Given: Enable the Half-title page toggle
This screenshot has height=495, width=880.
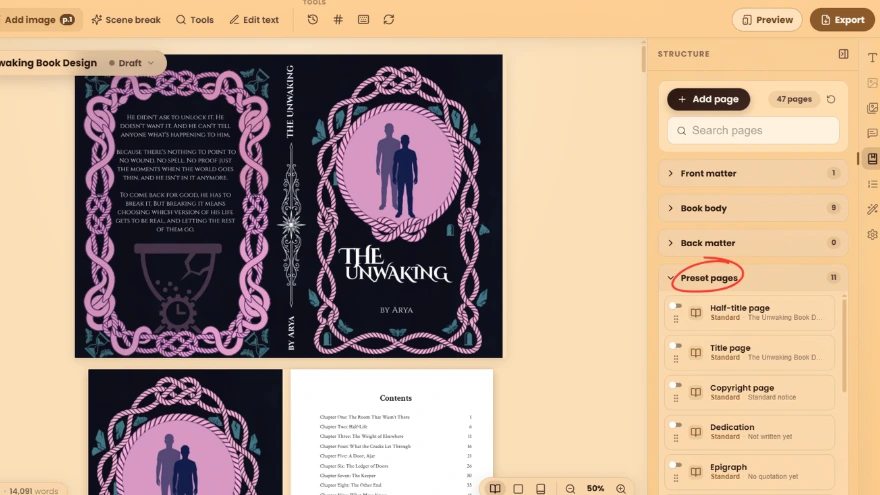Looking at the screenshot, I should [675, 306].
